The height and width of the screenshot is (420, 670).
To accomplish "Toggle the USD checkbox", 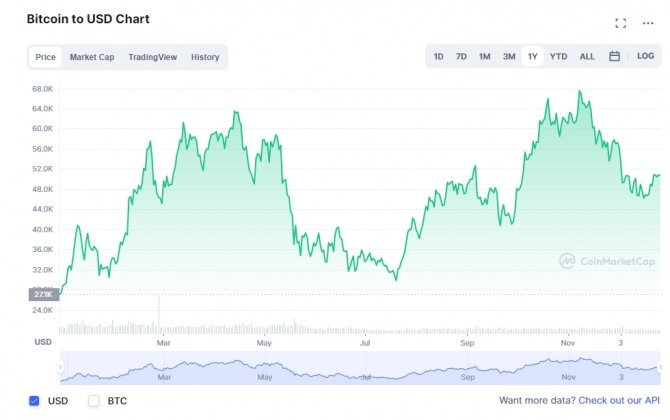I will pos(34,401).
